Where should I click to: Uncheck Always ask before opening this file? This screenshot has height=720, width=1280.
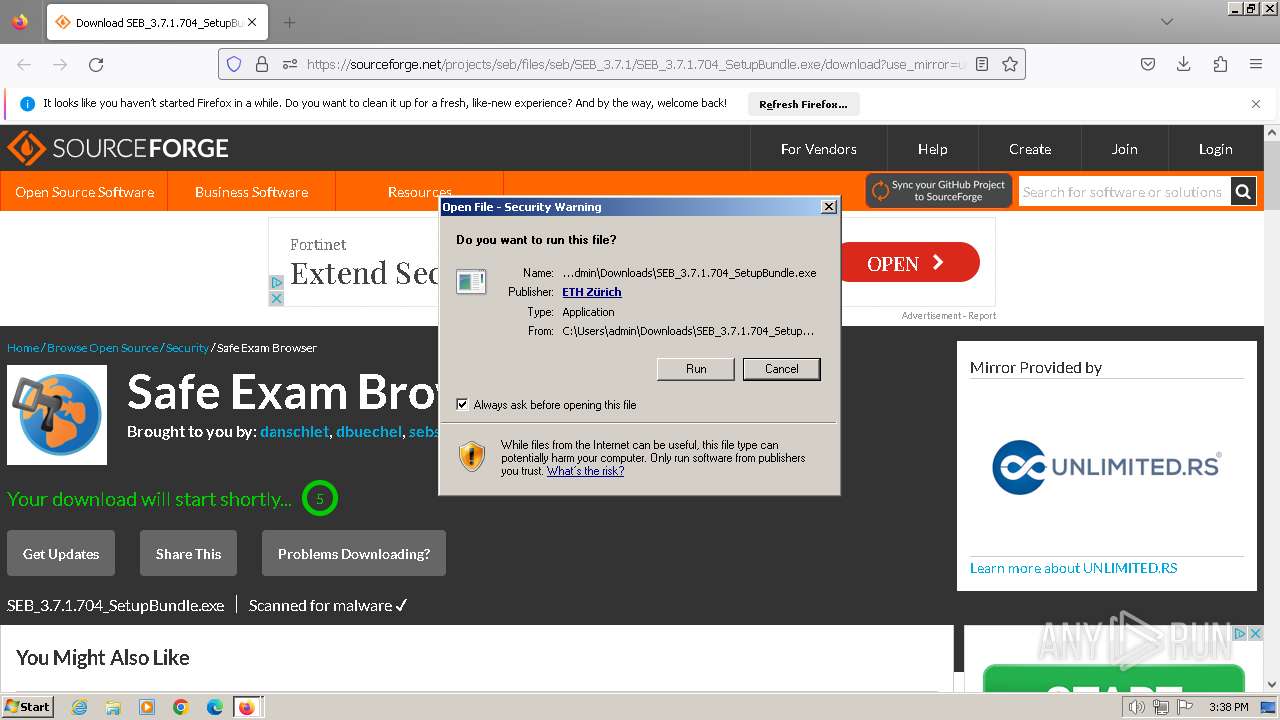coord(462,405)
